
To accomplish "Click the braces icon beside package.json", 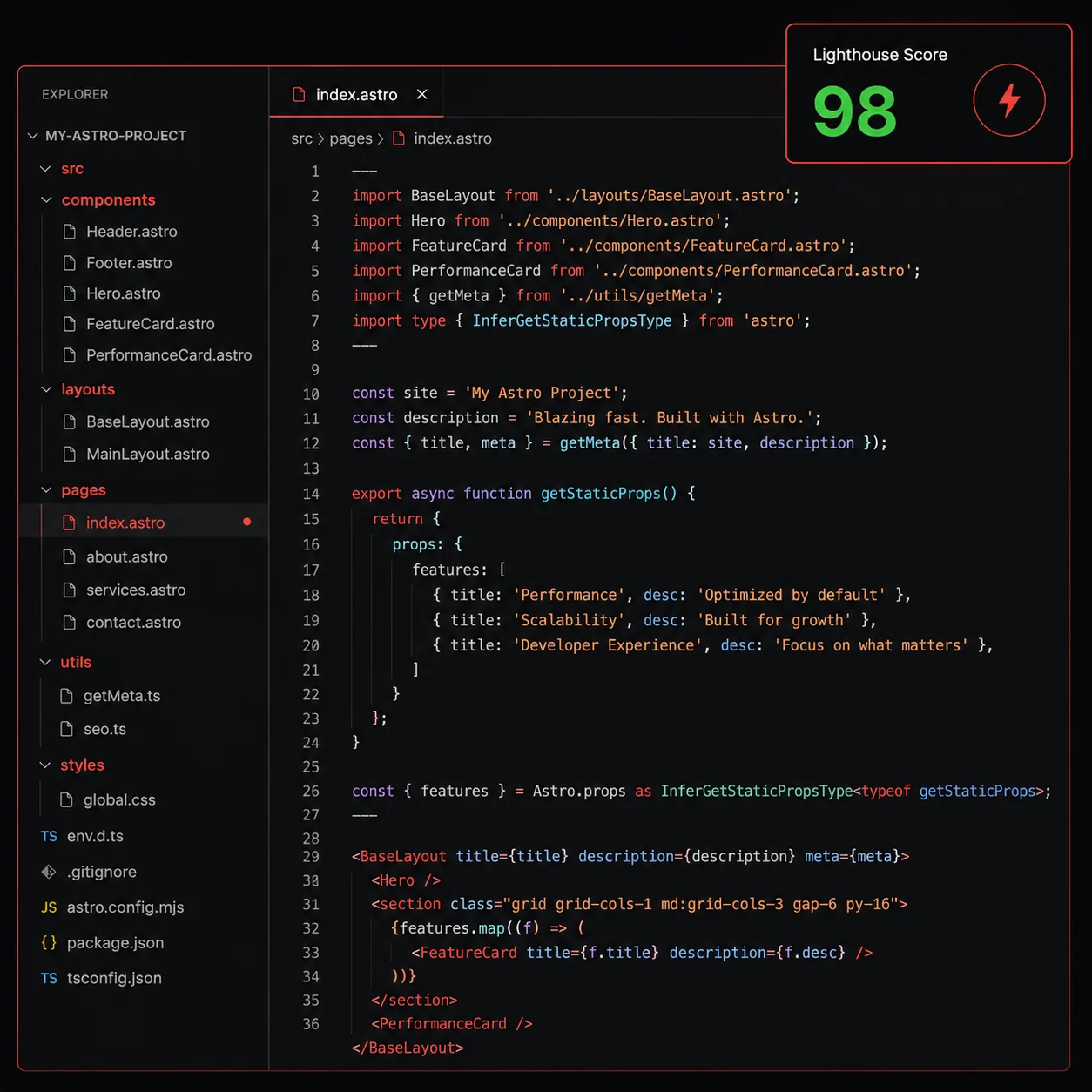I will tap(49, 942).
